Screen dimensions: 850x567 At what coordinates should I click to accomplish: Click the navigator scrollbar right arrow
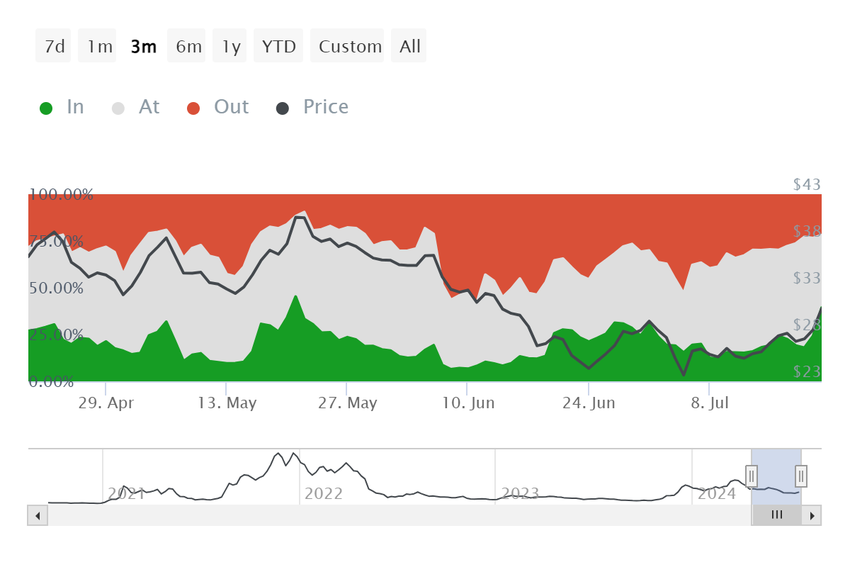pos(812,516)
